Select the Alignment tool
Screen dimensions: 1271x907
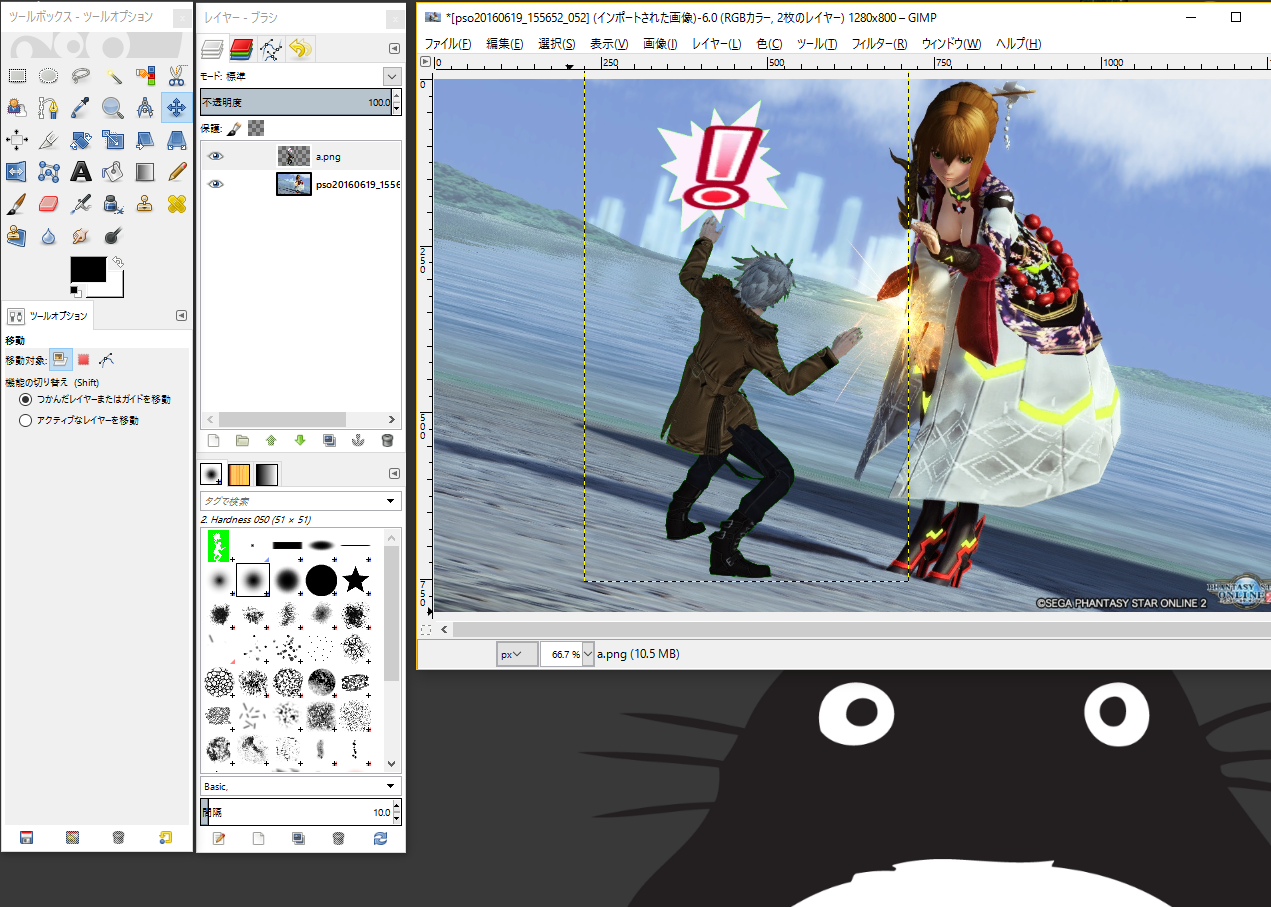(17, 139)
